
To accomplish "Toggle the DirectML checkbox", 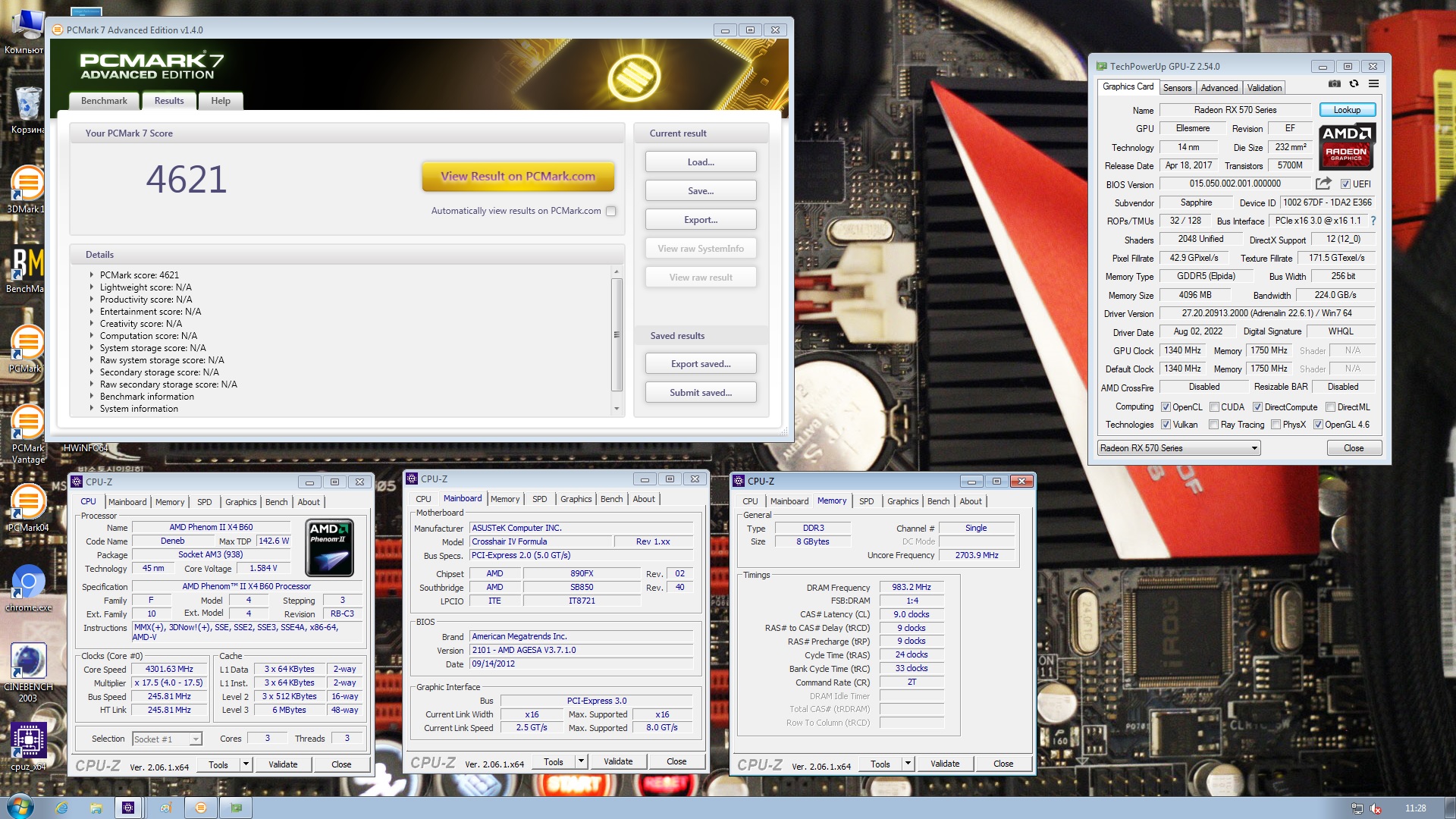I will (x=1330, y=407).
